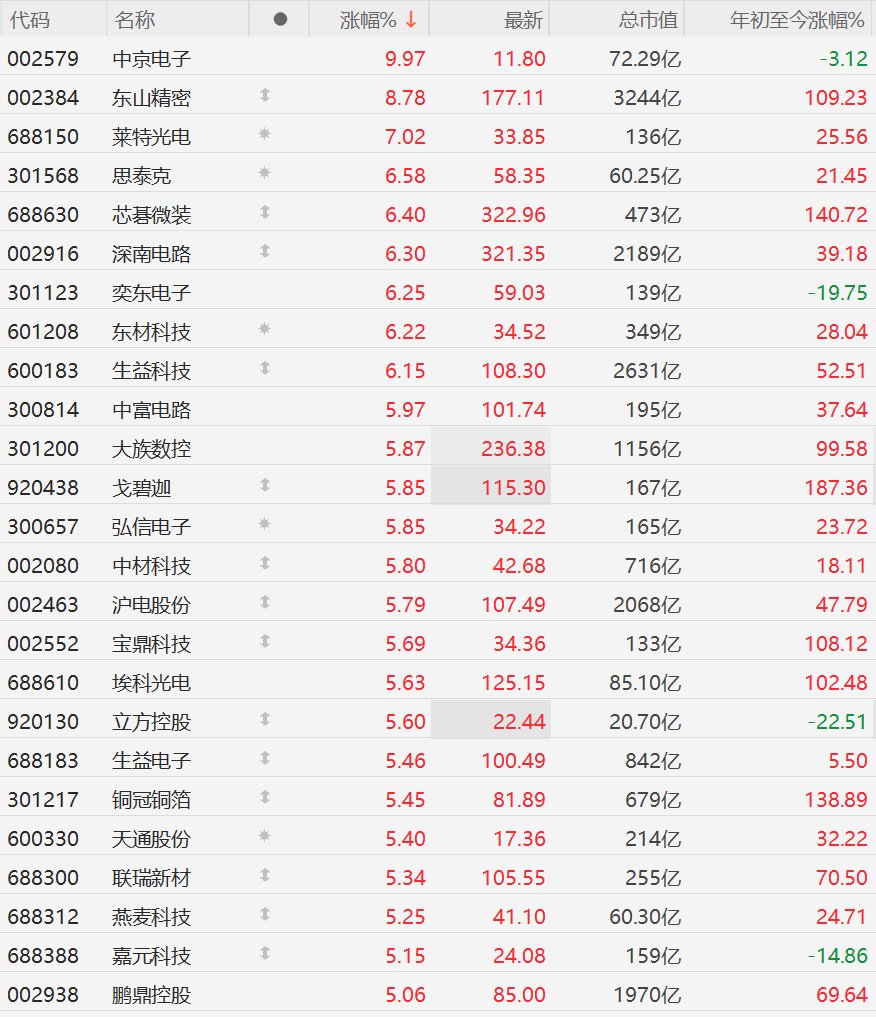Click the up-down arrow marker in the 戈碧迦 row
This screenshot has width=876, height=1017.
click(x=265, y=486)
